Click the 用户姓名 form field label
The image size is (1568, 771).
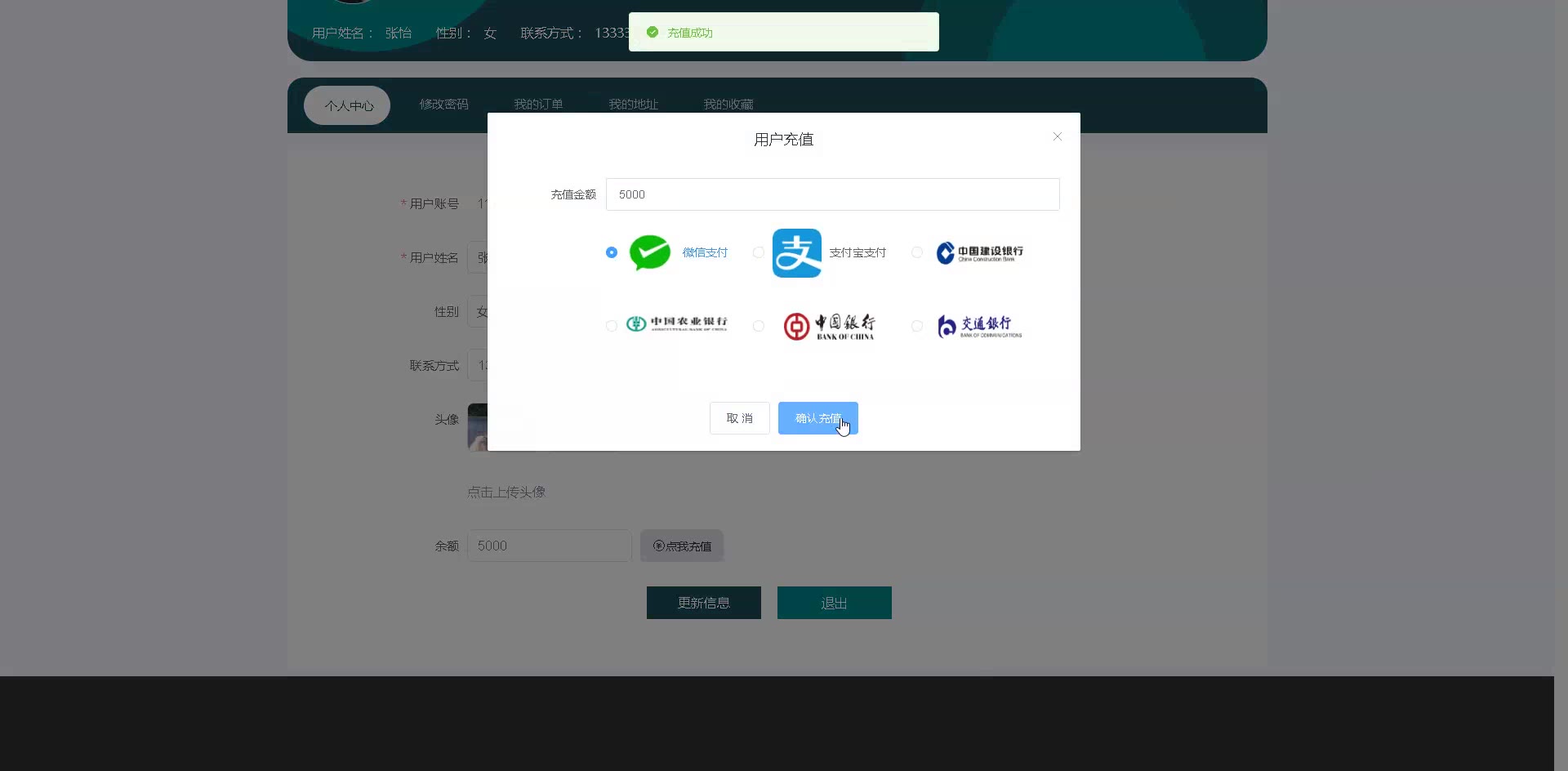pyautogui.click(x=434, y=257)
